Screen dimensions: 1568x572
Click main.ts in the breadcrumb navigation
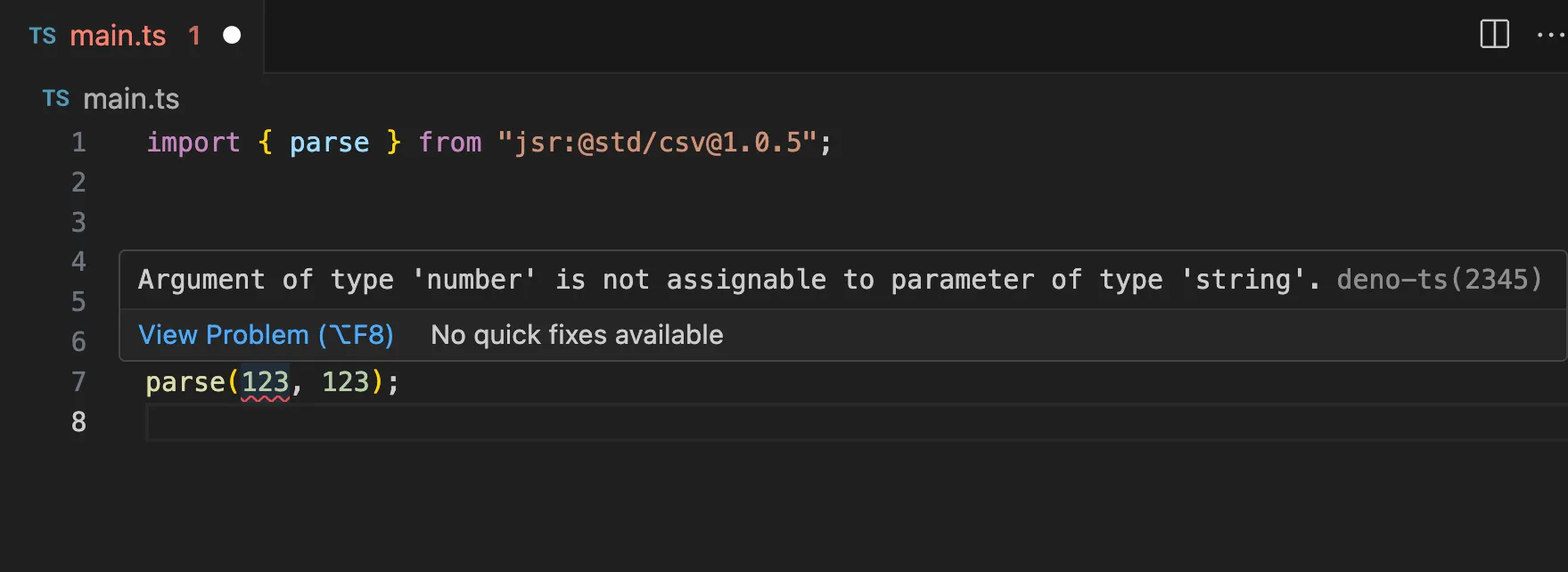point(132,98)
